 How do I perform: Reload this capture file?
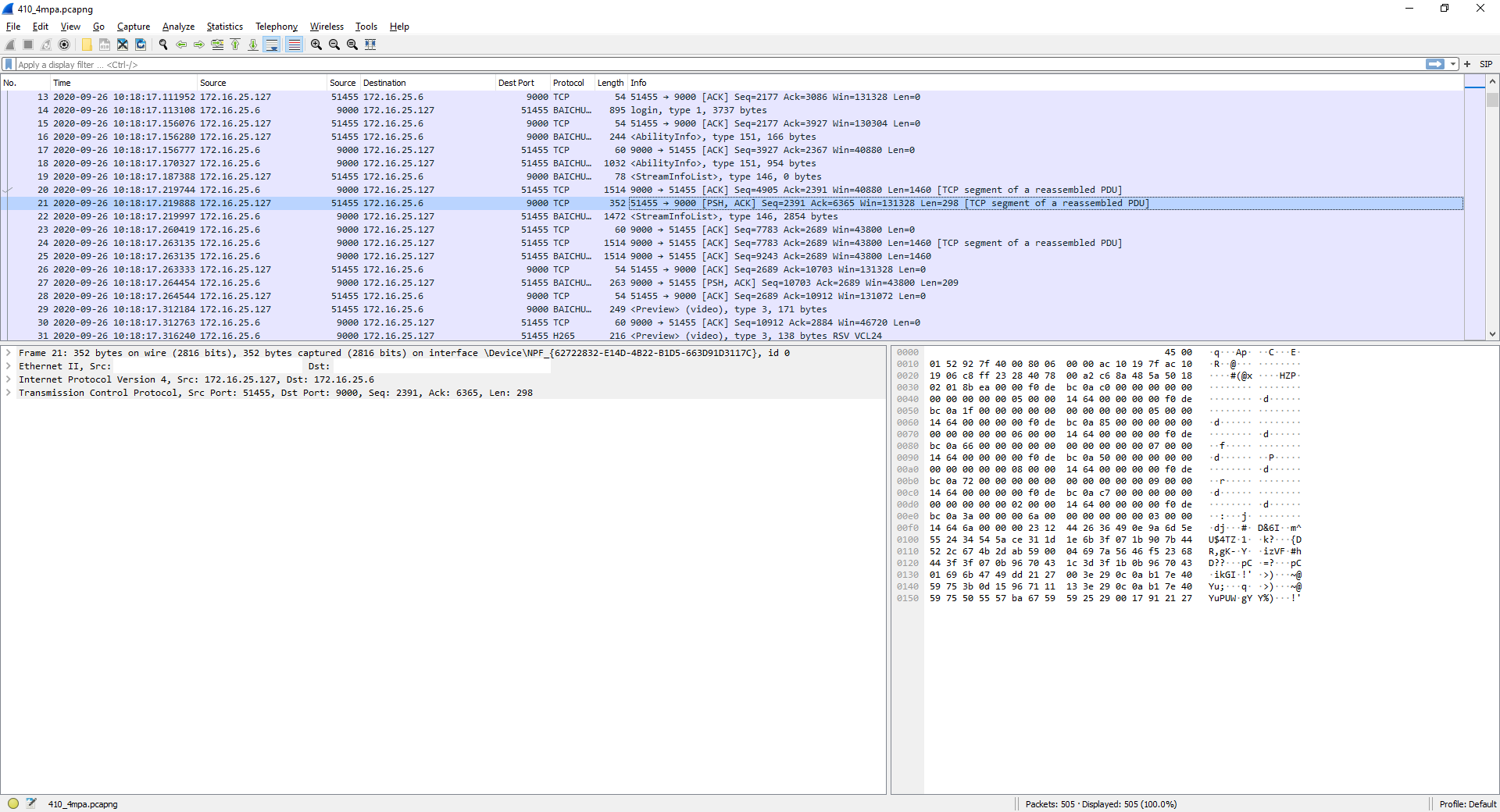[x=141, y=45]
